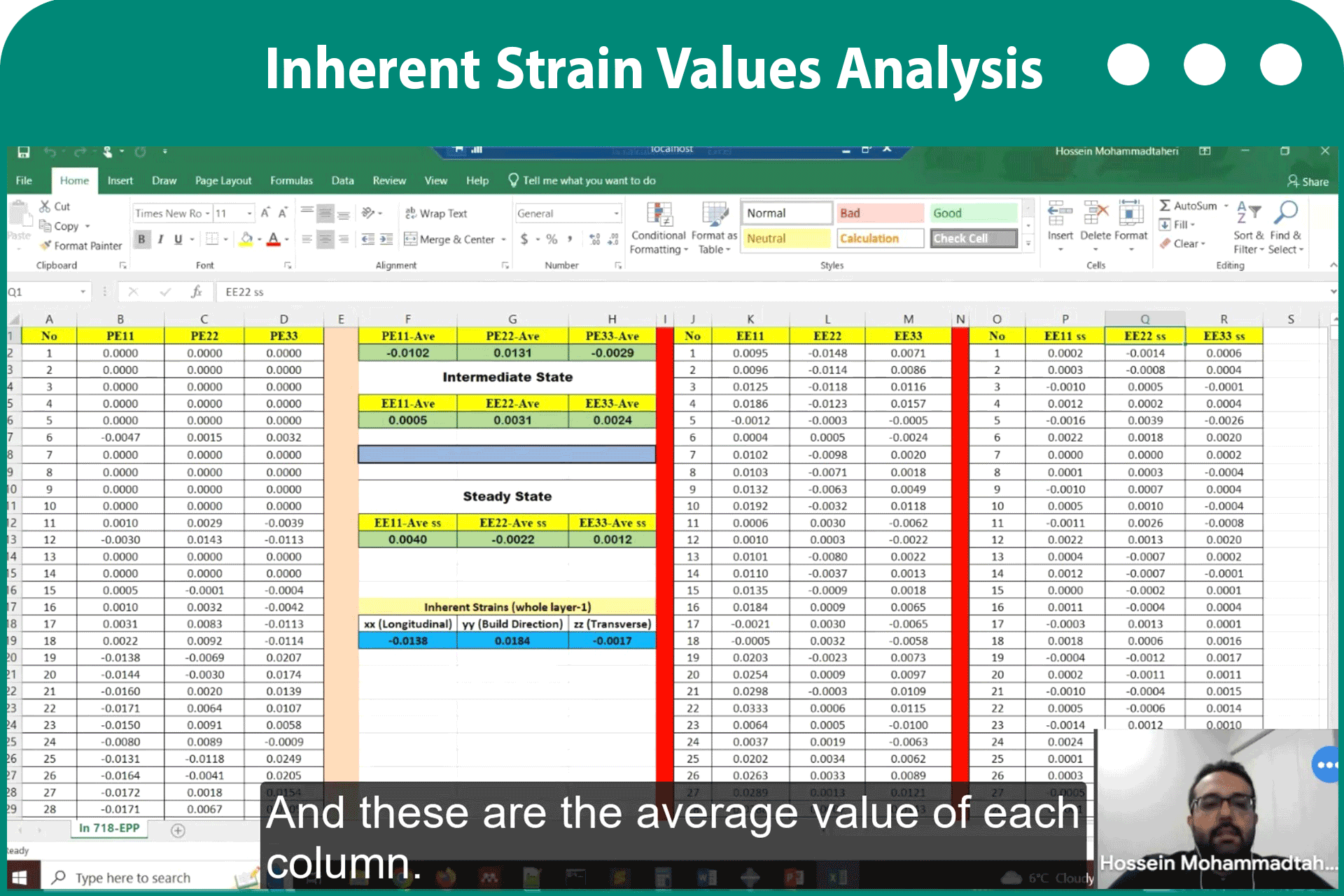1344x896 pixels.
Task: Toggle Bold formatting
Action: (x=142, y=239)
